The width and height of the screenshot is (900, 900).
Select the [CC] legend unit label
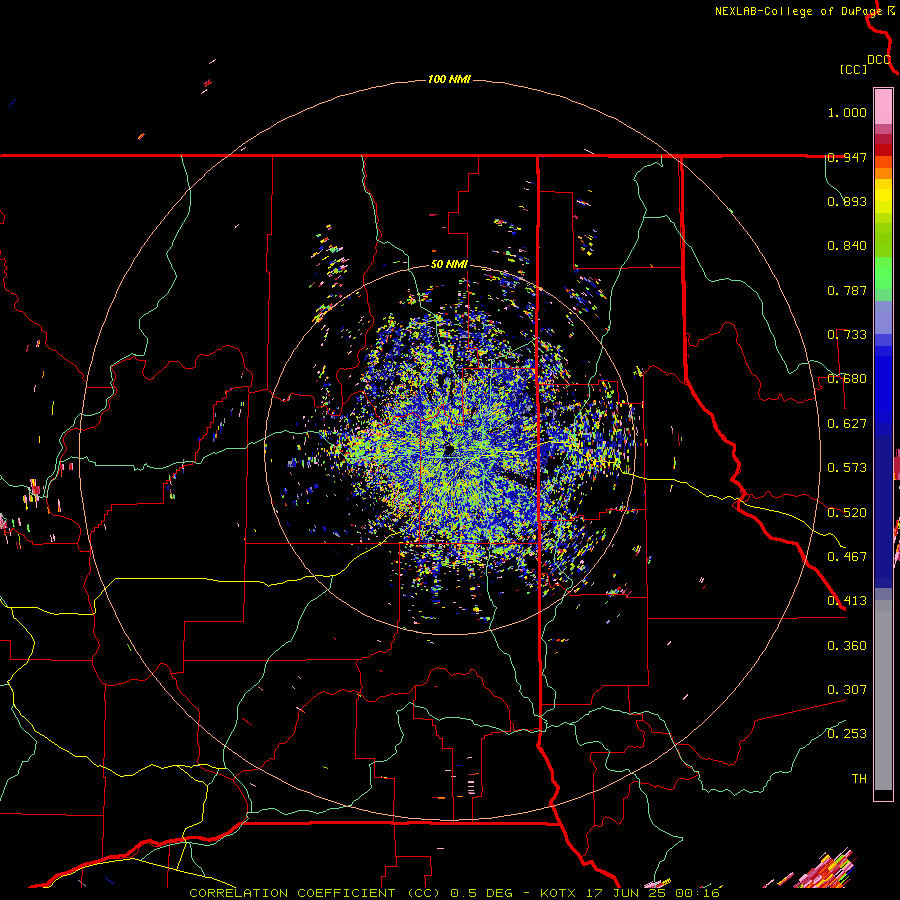pyautogui.click(x=854, y=70)
